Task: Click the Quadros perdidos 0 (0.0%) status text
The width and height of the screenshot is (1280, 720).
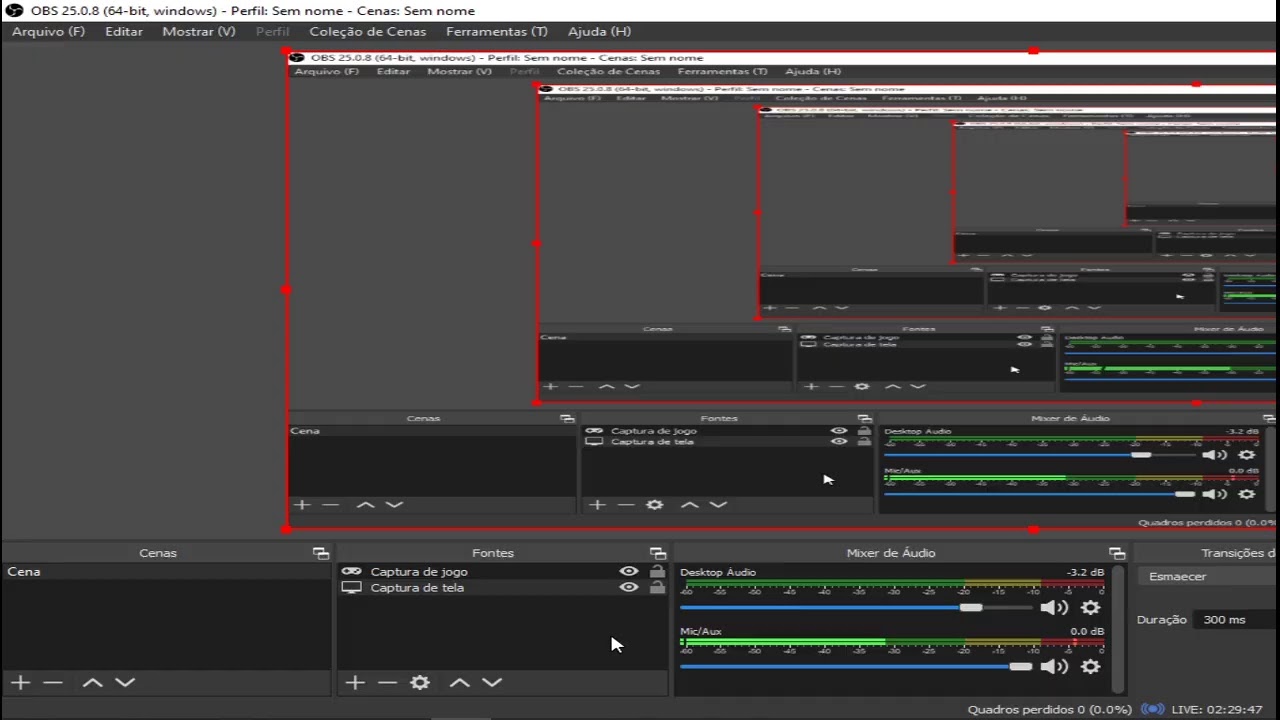Action: point(1049,710)
